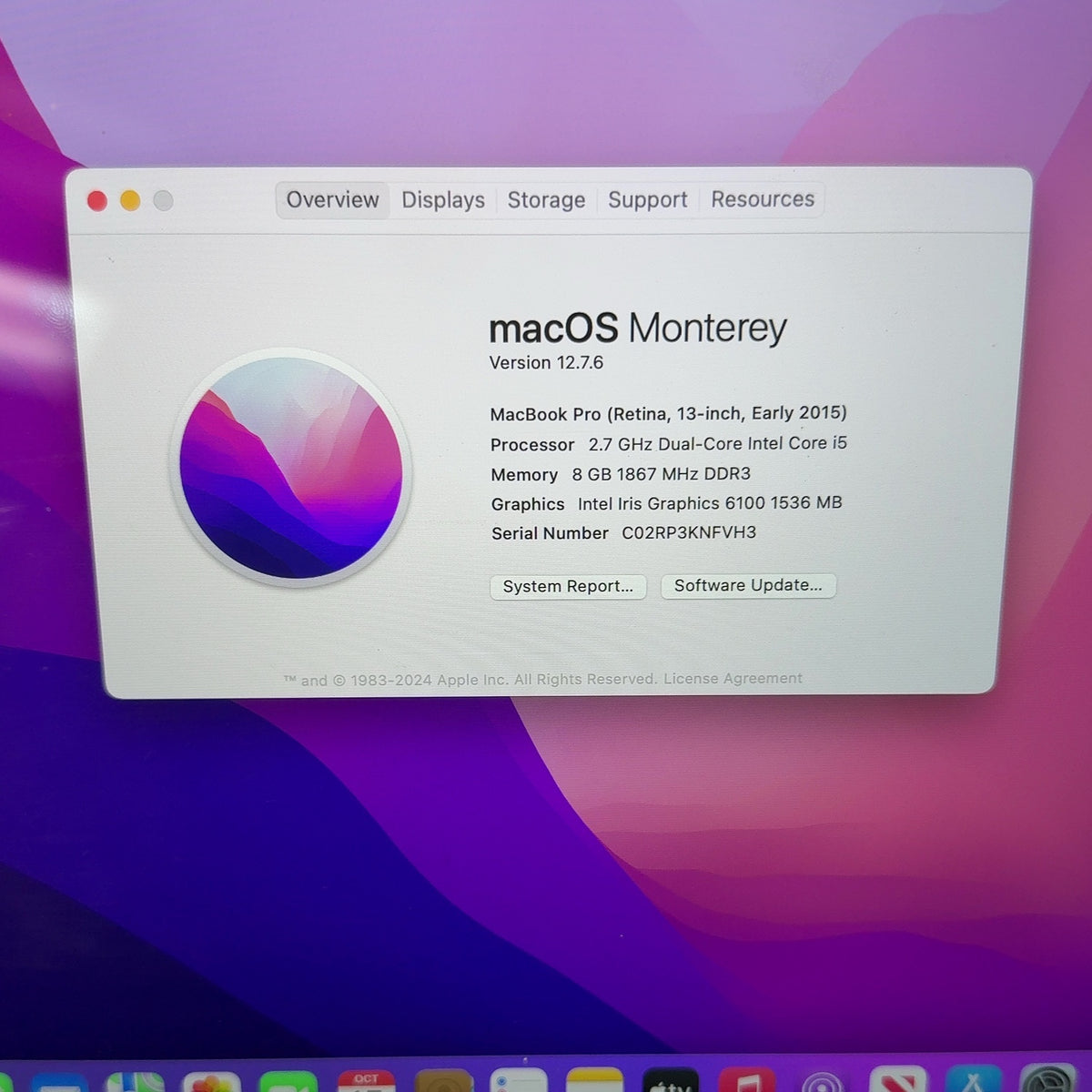The width and height of the screenshot is (1092, 1092).
Task: Open the News app in Dock
Action: 898,1081
